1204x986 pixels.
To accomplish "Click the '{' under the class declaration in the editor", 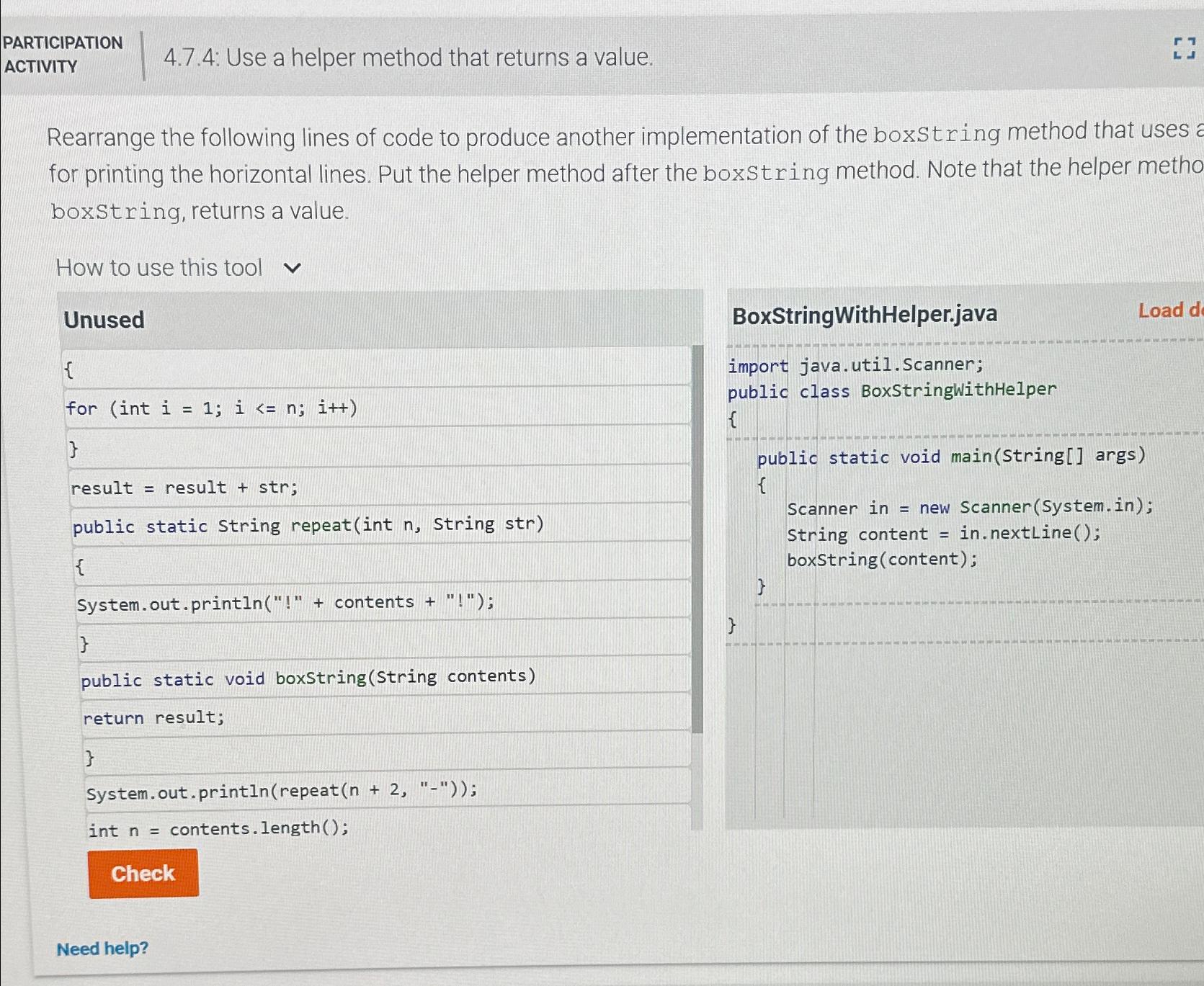I will tap(733, 418).
